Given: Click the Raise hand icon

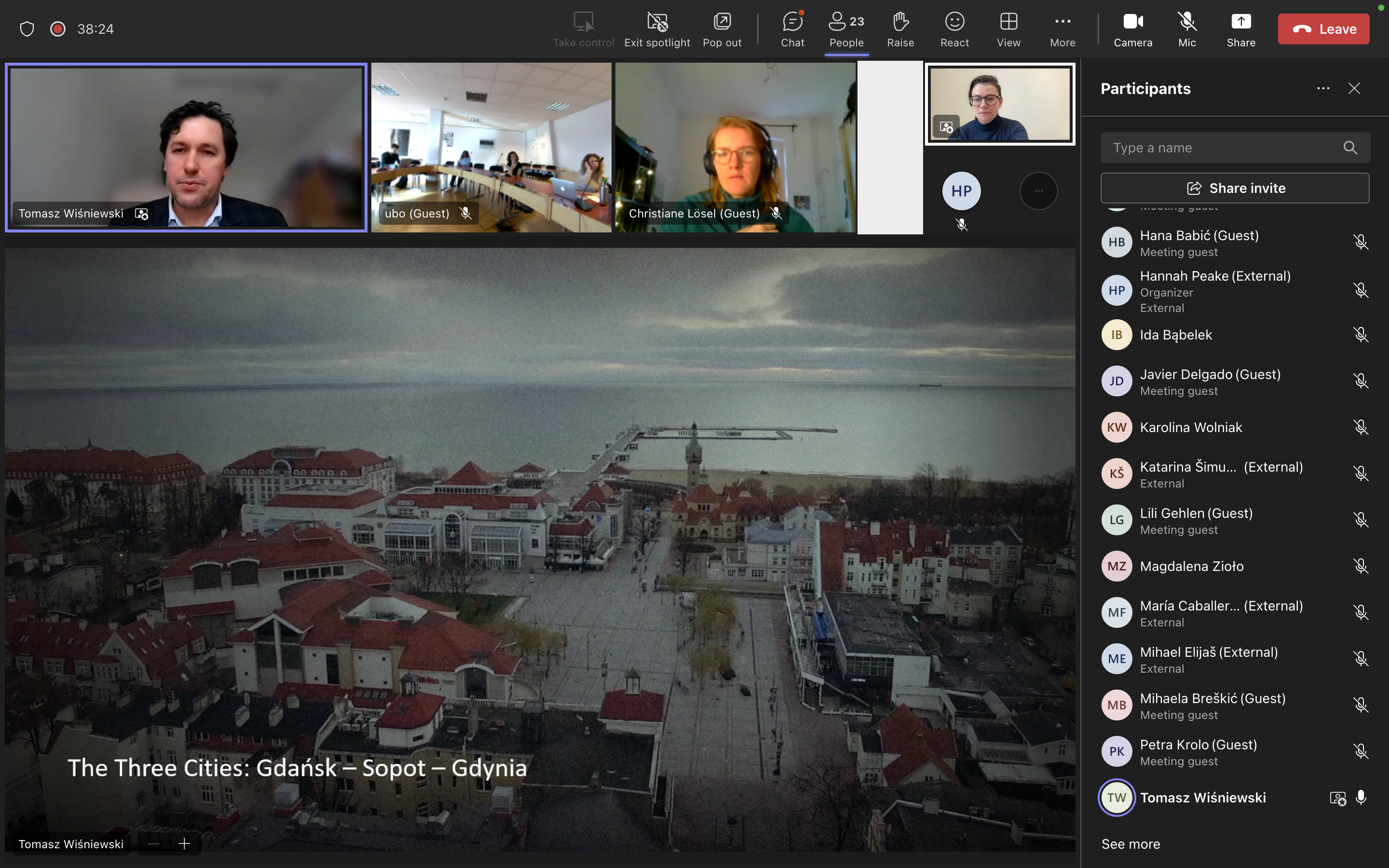Looking at the screenshot, I should click(900, 29).
